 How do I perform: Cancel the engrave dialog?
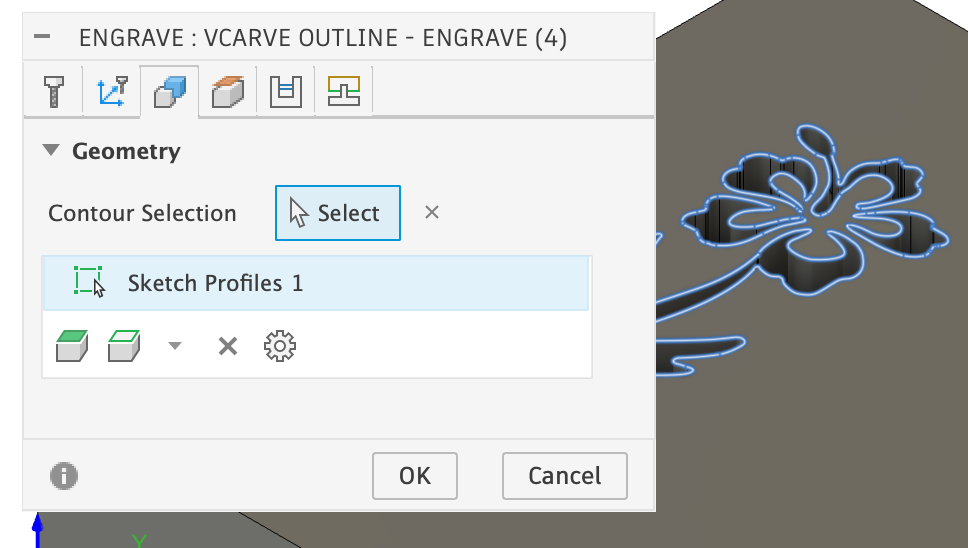[x=564, y=475]
